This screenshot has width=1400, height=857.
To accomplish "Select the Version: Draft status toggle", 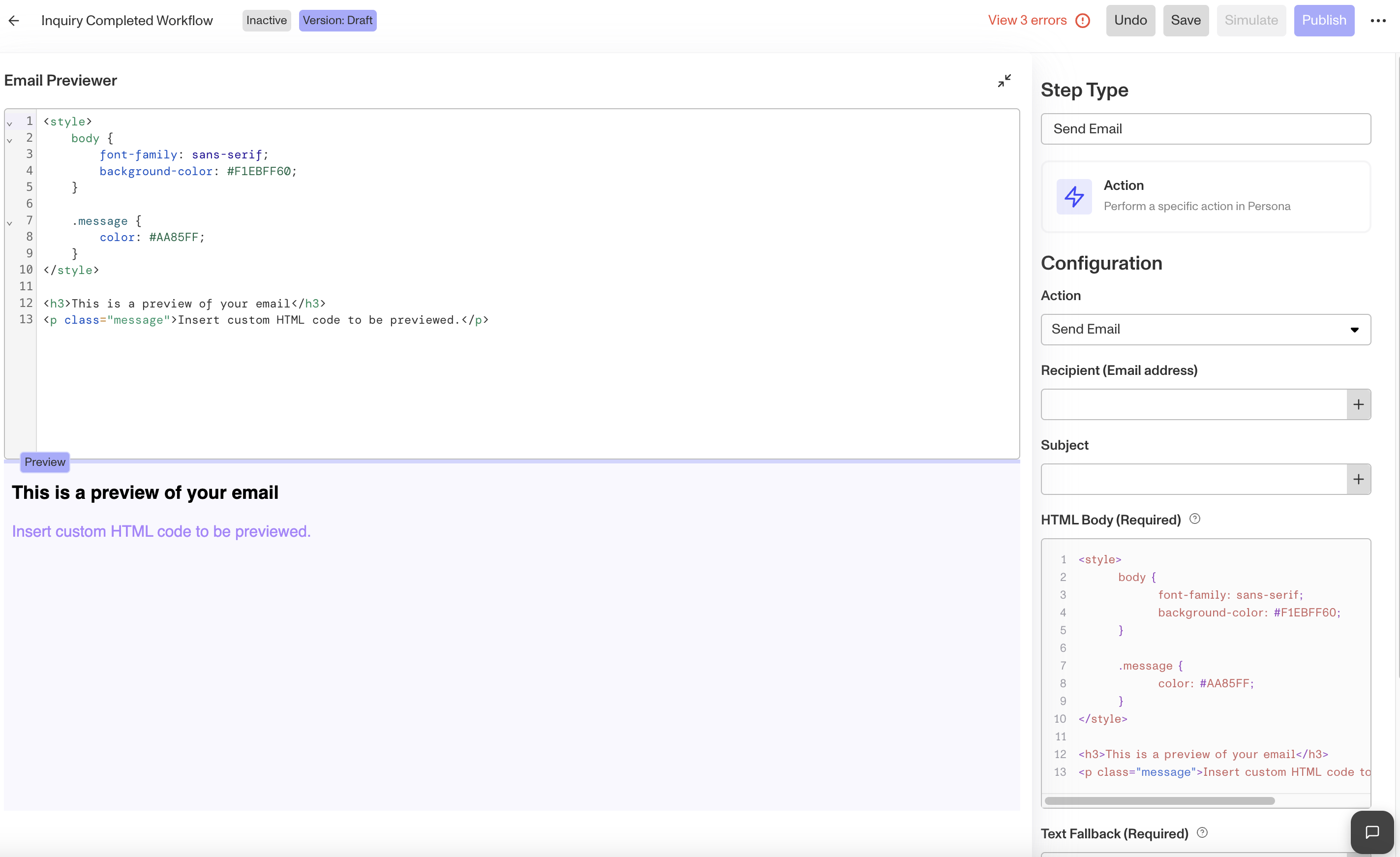I will click(337, 20).
